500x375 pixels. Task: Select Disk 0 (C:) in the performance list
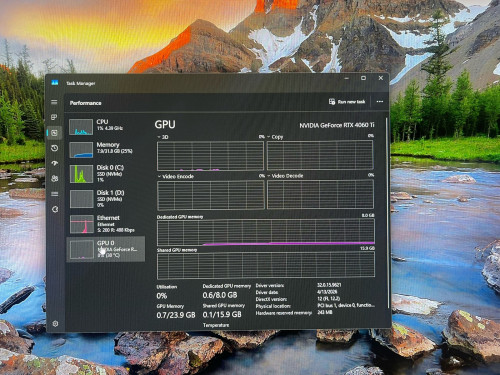click(106, 174)
